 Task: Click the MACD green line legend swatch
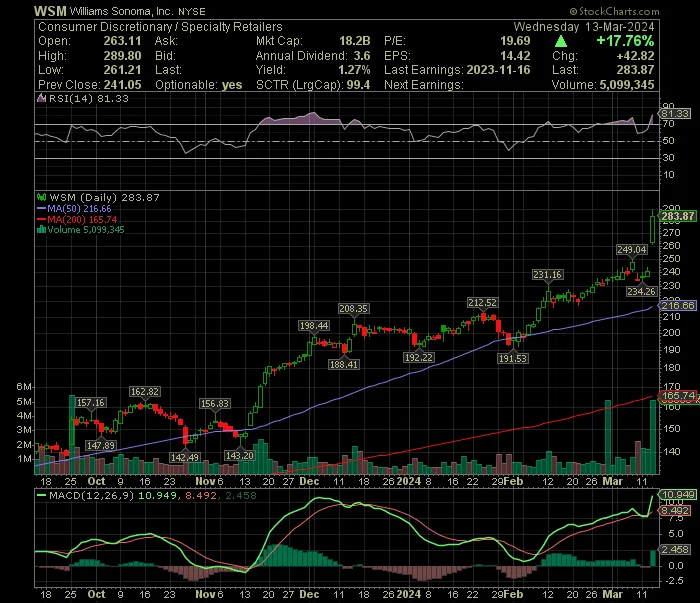[42, 495]
